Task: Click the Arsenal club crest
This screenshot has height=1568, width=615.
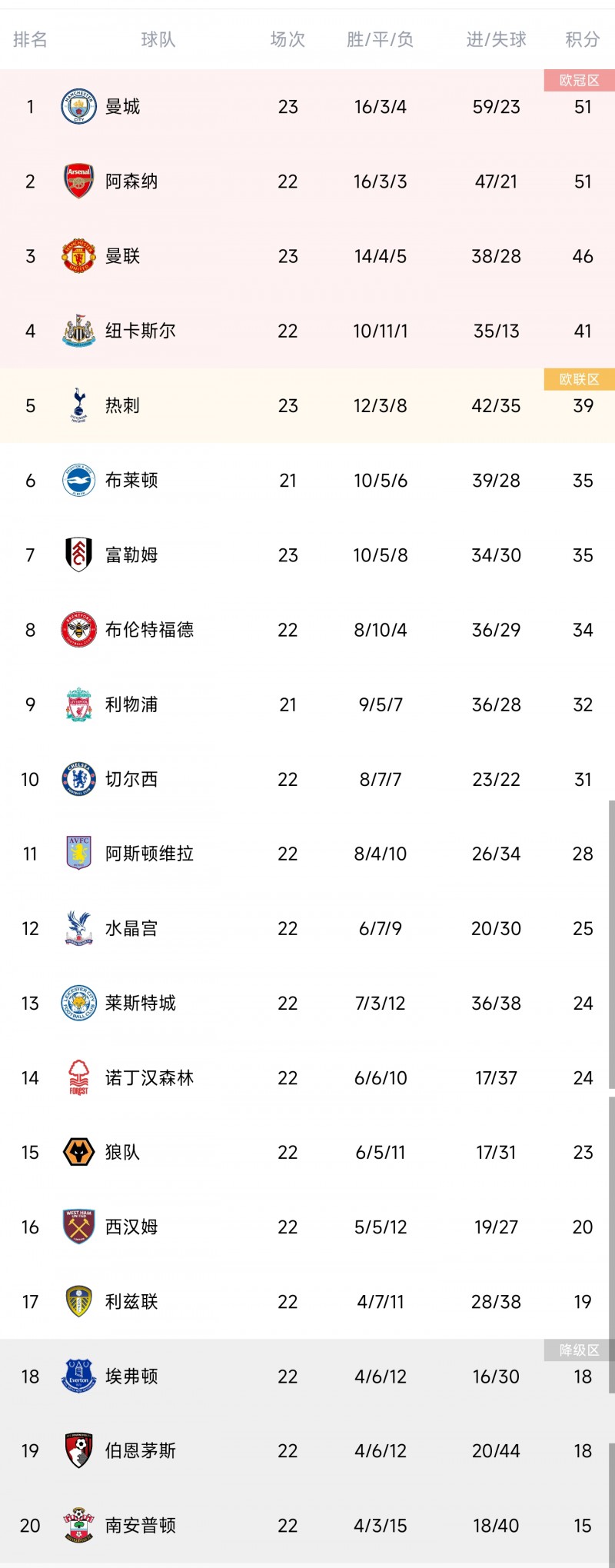Action: point(78,181)
